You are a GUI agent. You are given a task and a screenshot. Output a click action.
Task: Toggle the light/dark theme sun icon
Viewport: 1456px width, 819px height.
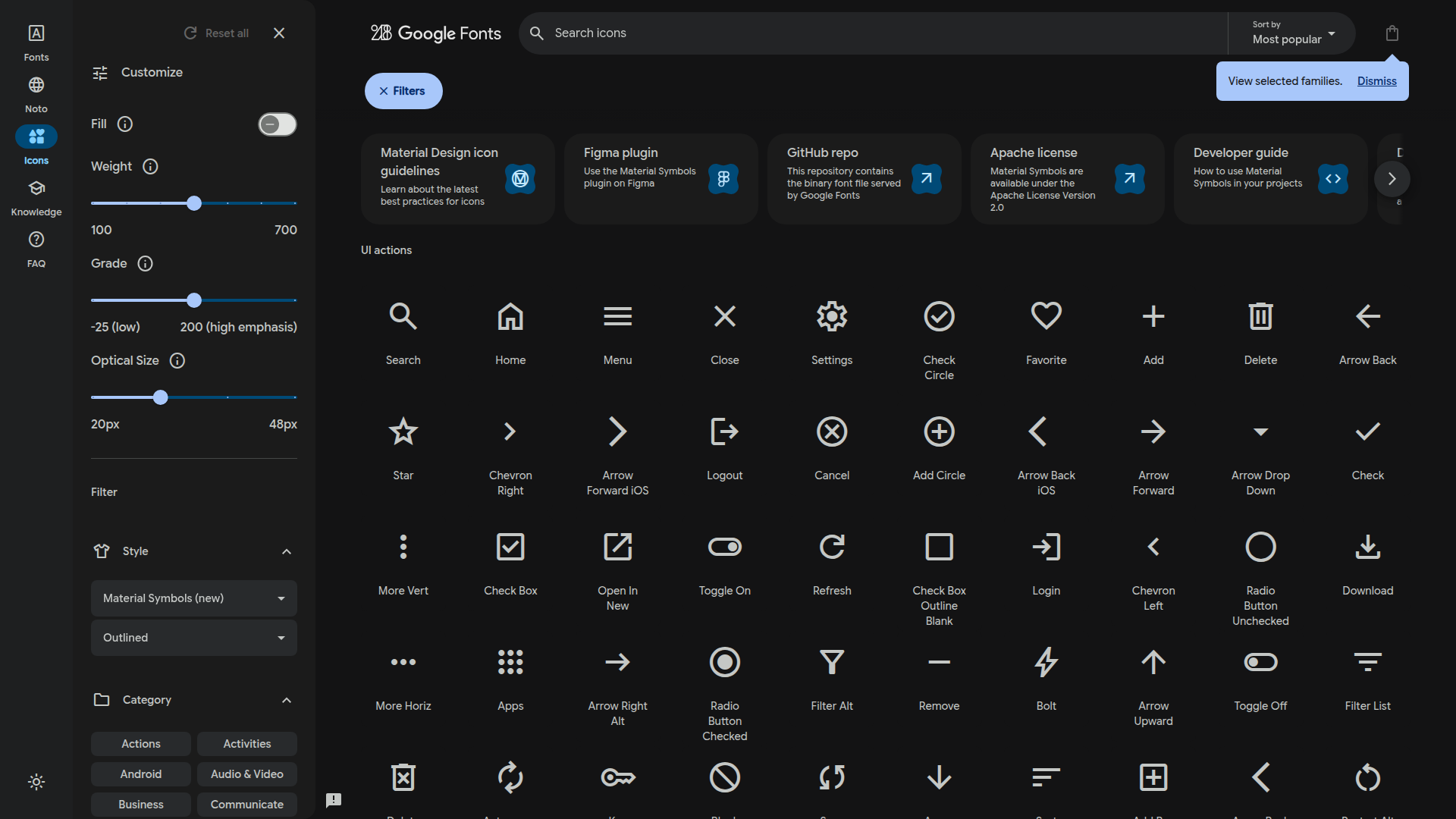[x=36, y=782]
